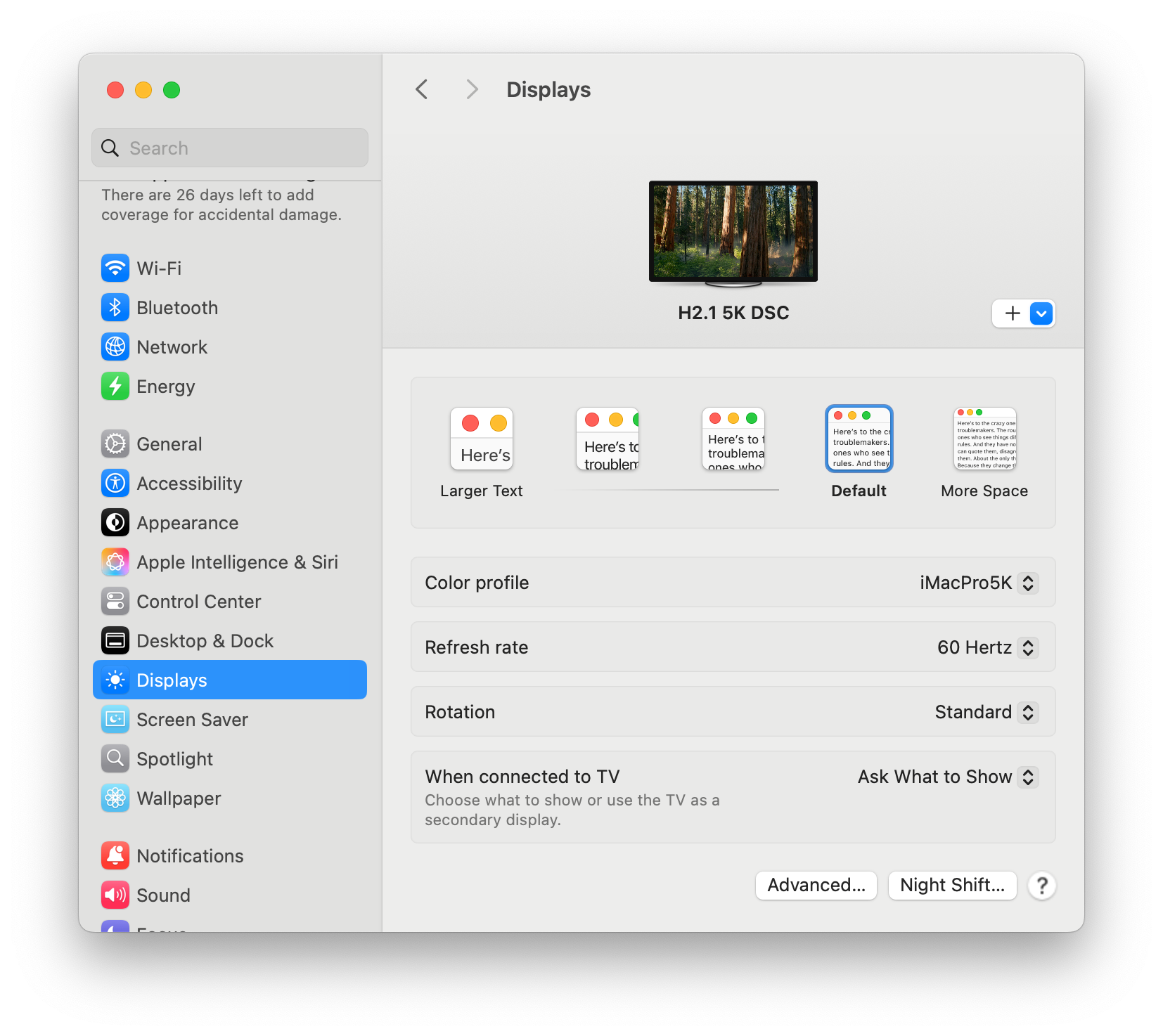Click the plus icon to add display
Screen dimensions: 1163x1036
(x=1013, y=313)
